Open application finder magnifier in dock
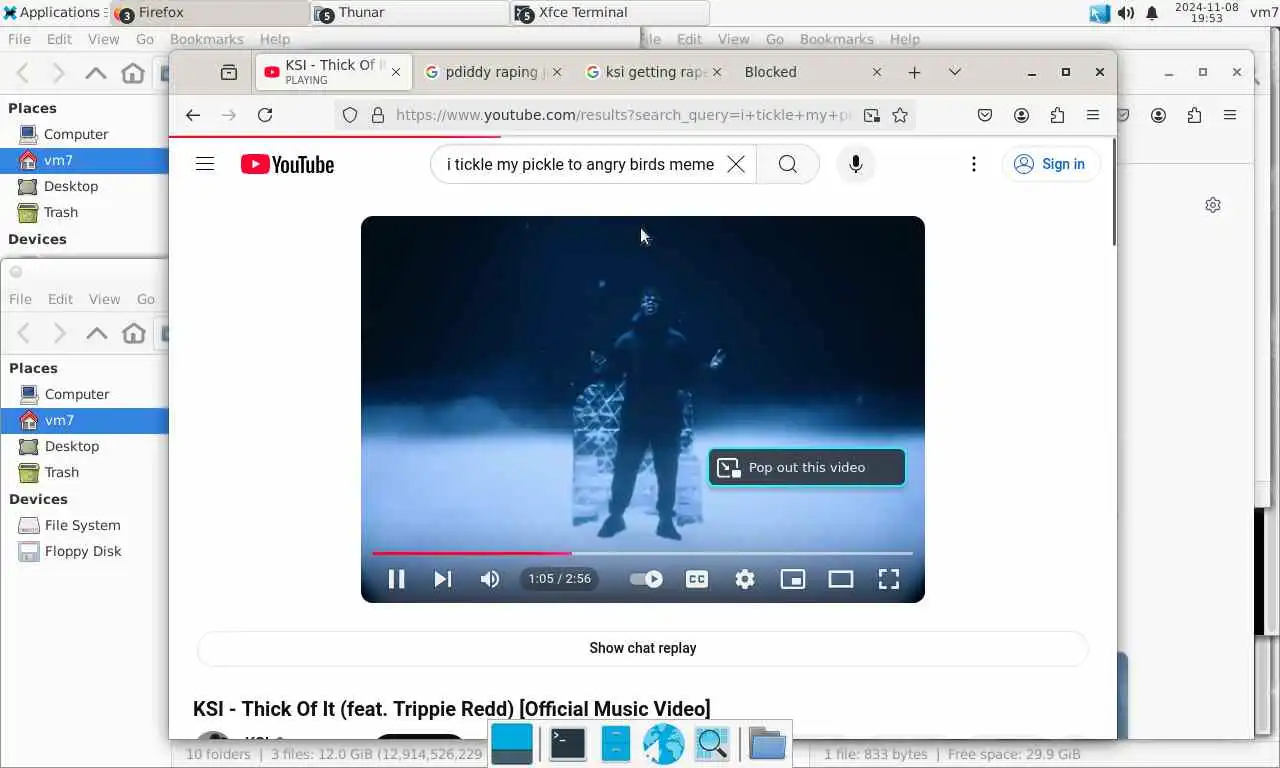The width and height of the screenshot is (1280, 768). click(712, 744)
